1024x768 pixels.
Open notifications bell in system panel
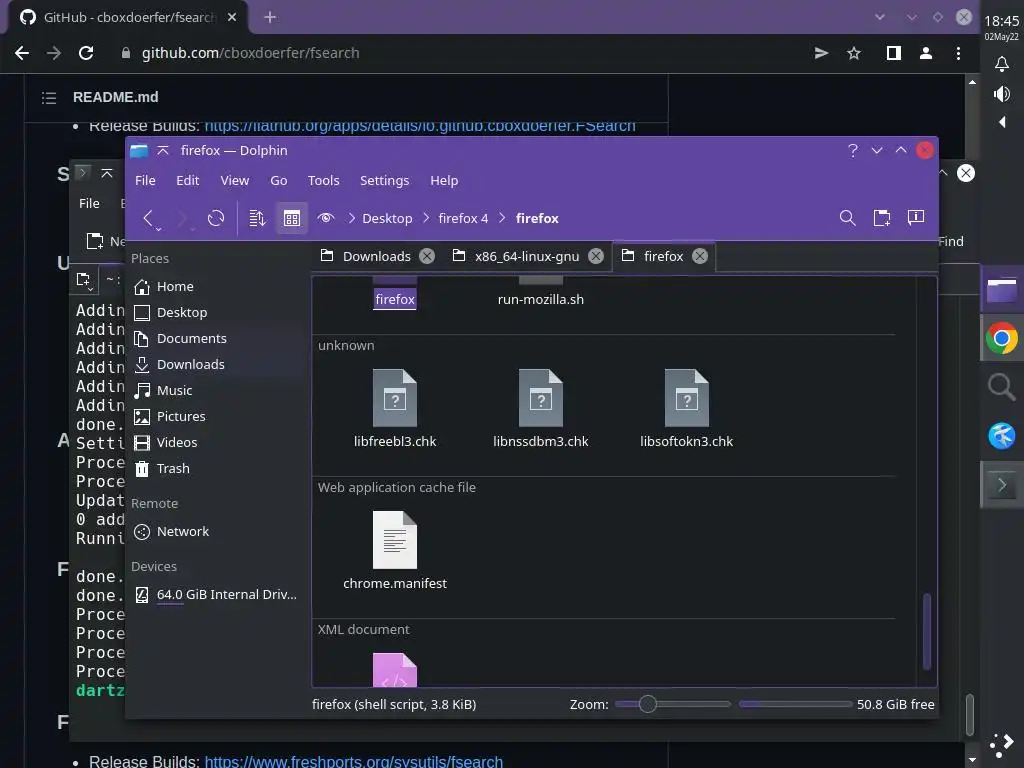(x=1001, y=64)
